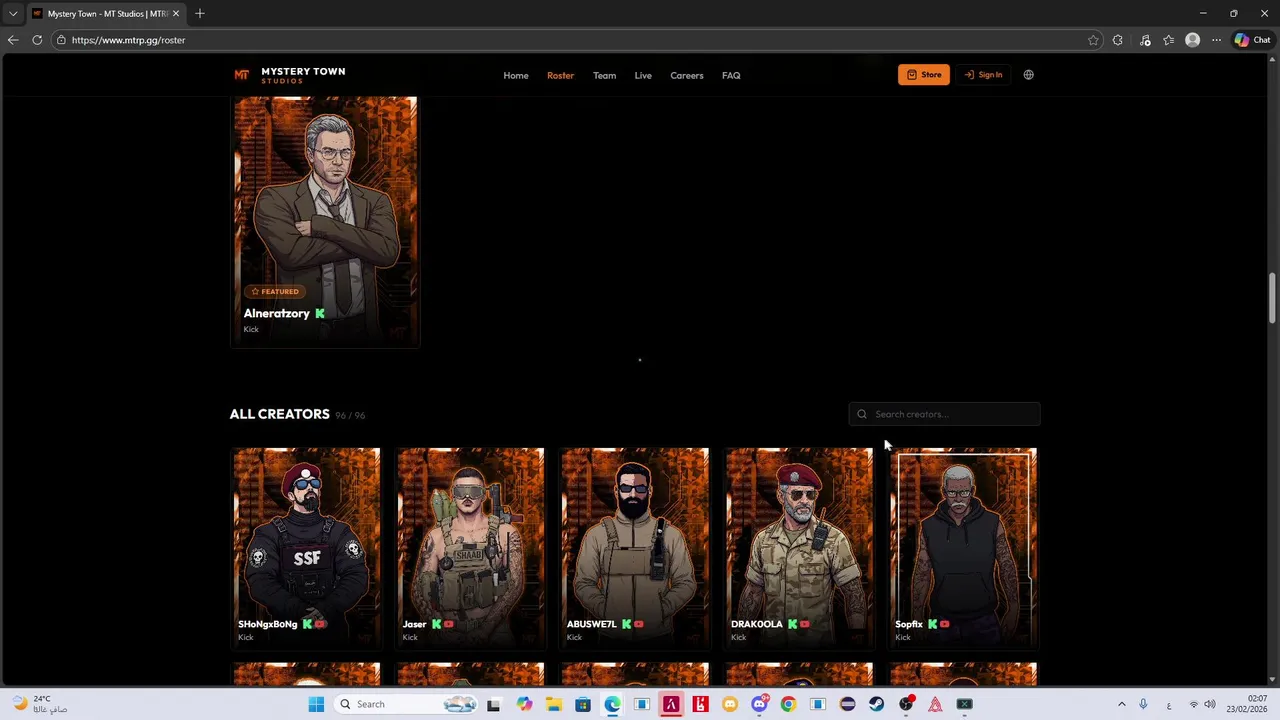Click the Alneratzory creator name
The height and width of the screenshot is (720, 1280).
point(276,313)
